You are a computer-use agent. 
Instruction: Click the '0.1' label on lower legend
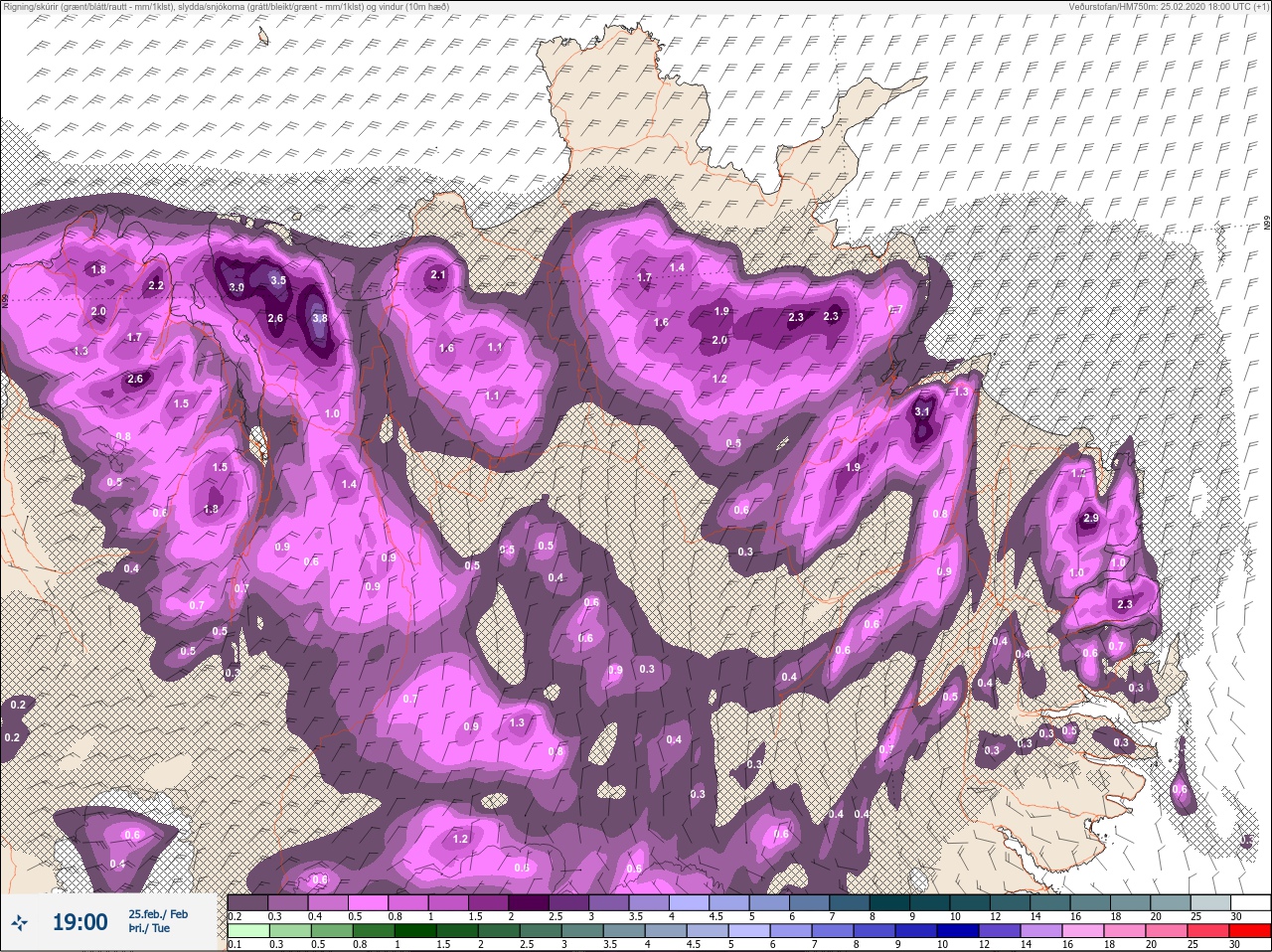point(234,944)
